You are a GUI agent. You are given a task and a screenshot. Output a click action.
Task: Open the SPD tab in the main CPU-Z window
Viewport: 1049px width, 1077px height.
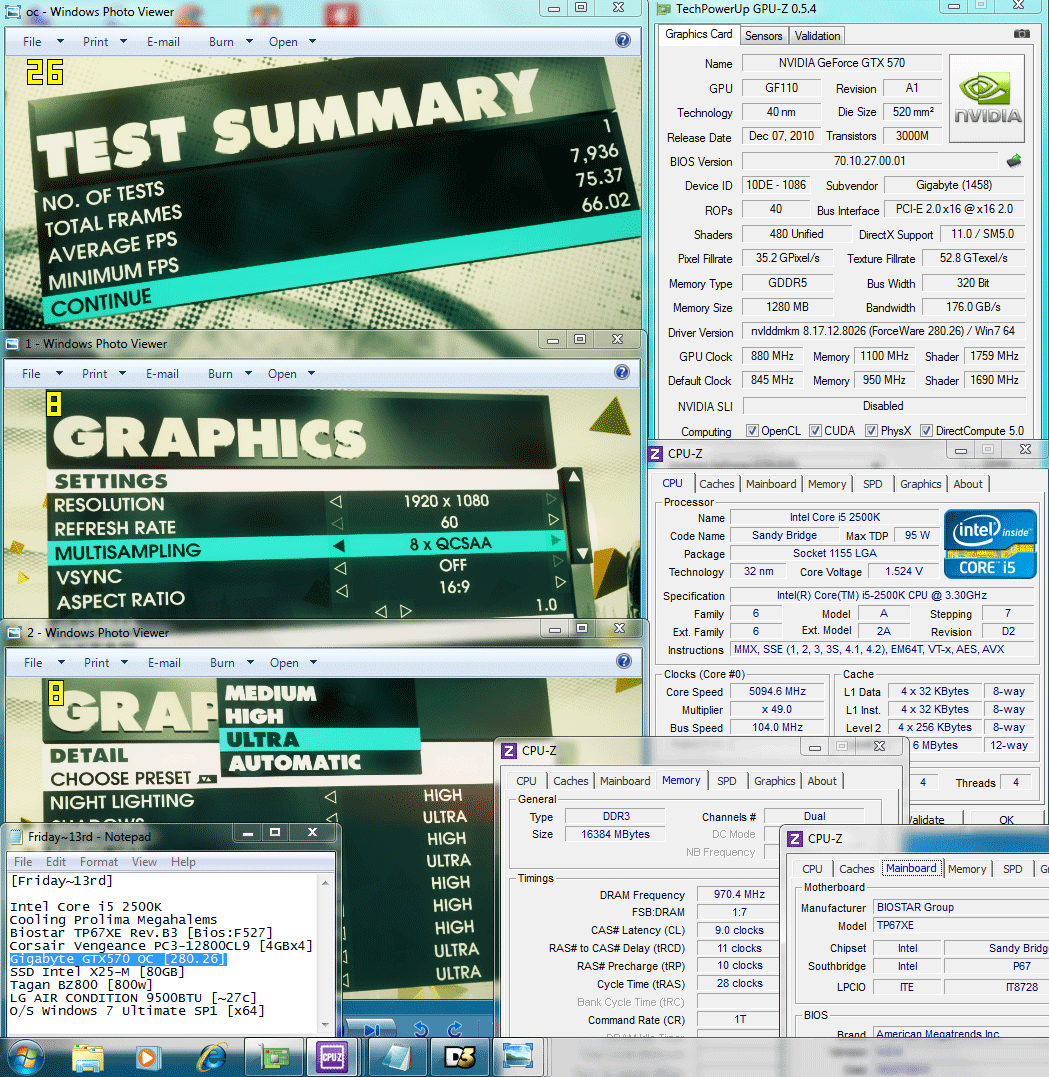pyautogui.click(x=872, y=484)
